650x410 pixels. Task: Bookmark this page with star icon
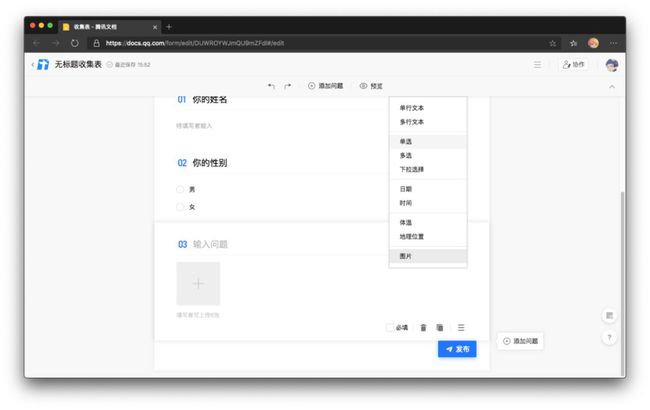pos(553,43)
